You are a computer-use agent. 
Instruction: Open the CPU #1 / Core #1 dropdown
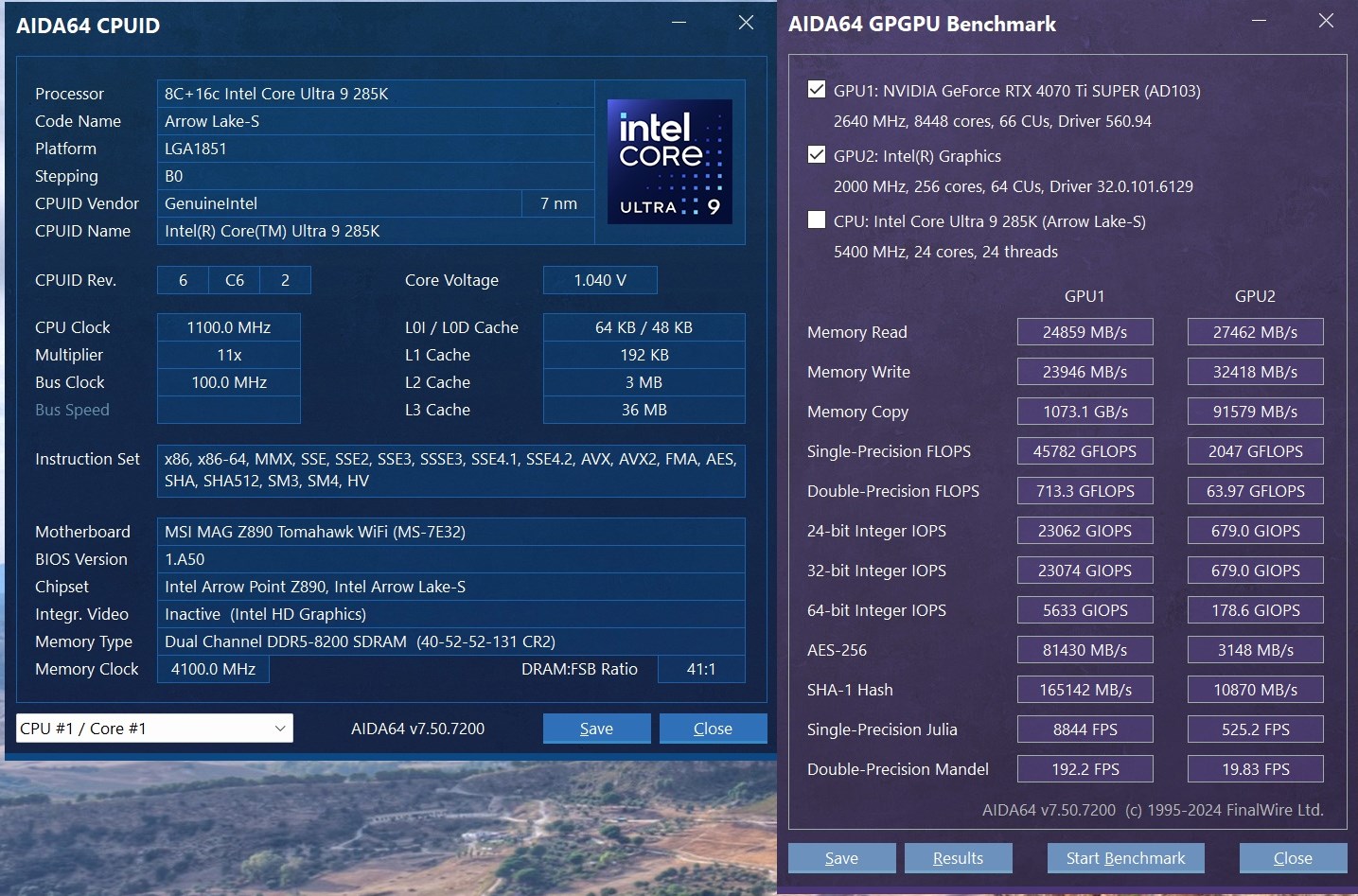[155, 729]
